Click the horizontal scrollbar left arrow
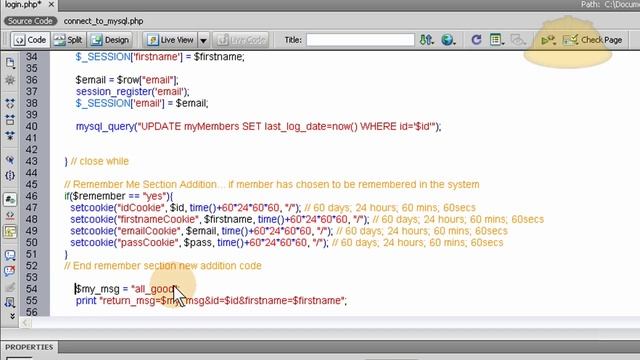The image size is (640, 360). click(26, 323)
